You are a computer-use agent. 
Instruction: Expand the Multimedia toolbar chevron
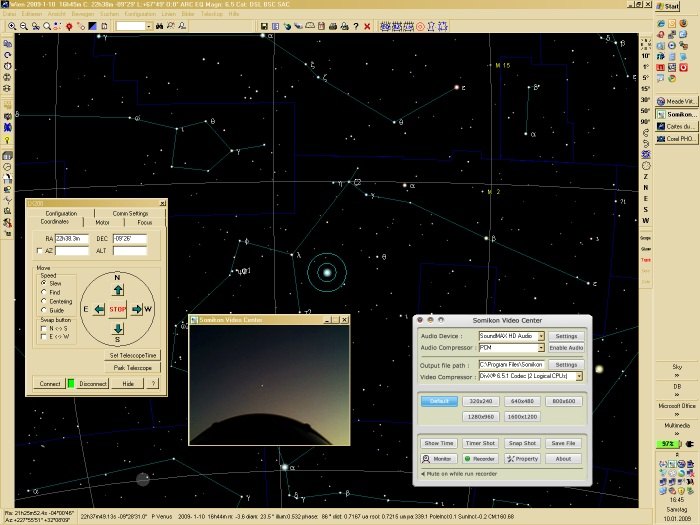point(677,434)
